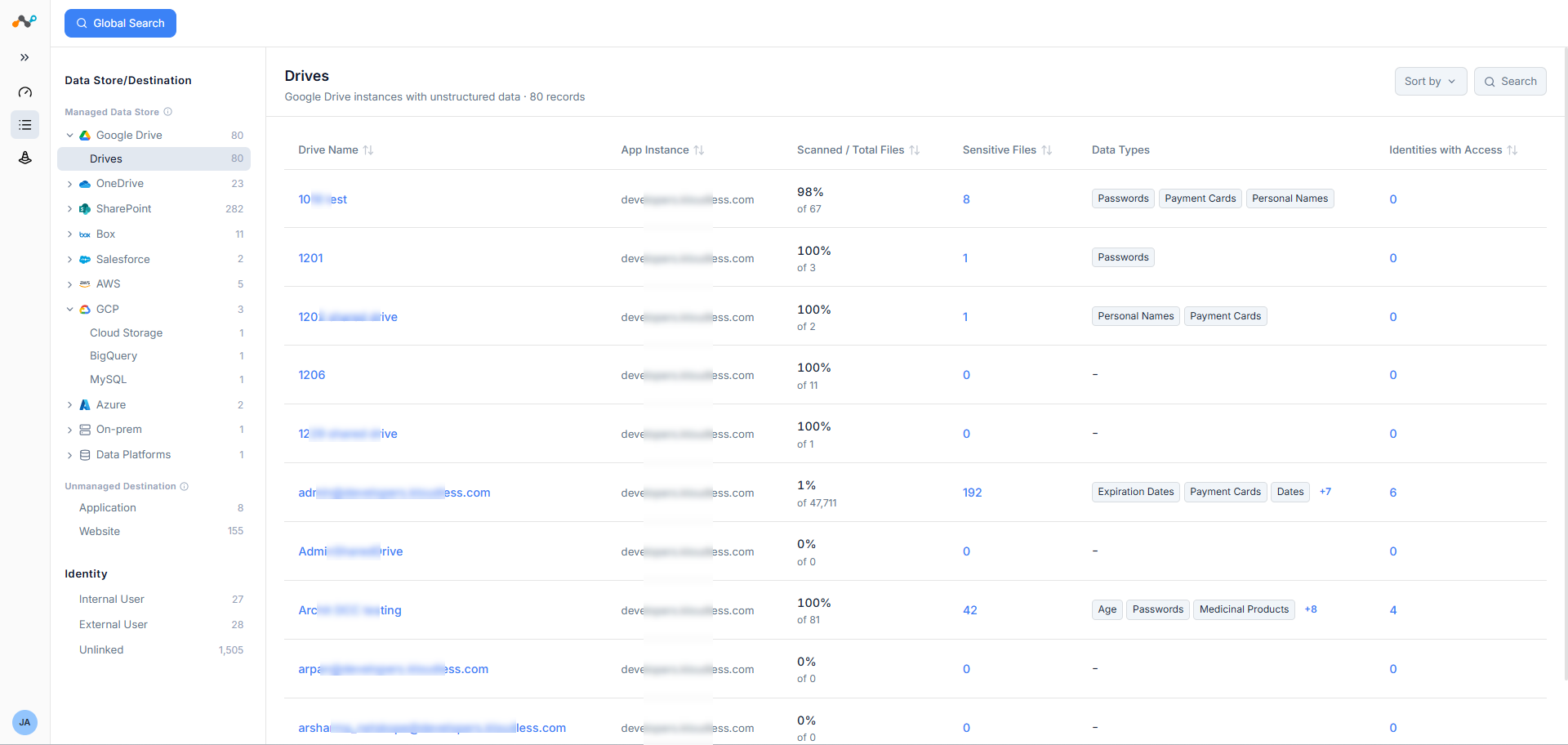Select the list view sidebar icon
The height and width of the screenshot is (745, 1568).
pos(24,125)
